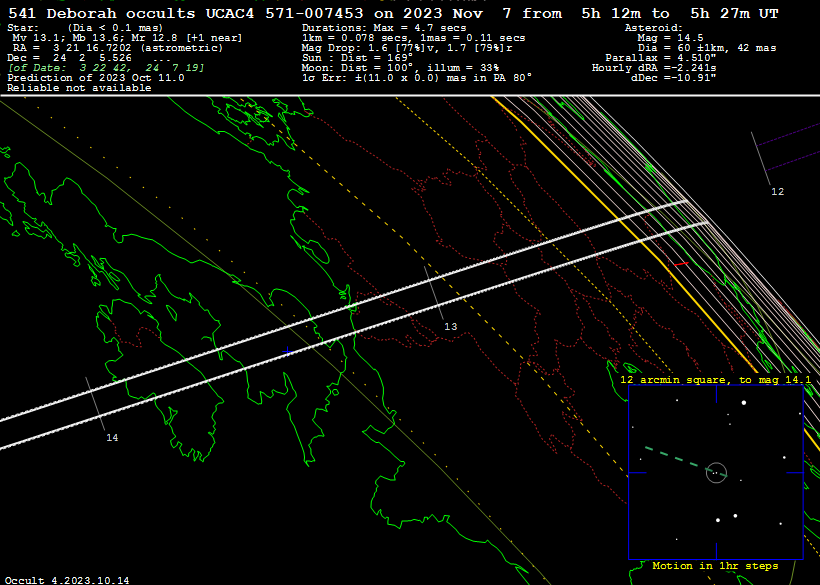The width and height of the screenshot is (820, 585).
Task: Click the 'Motion in 1hr steps' caption
Action: pyautogui.click(x=714, y=566)
